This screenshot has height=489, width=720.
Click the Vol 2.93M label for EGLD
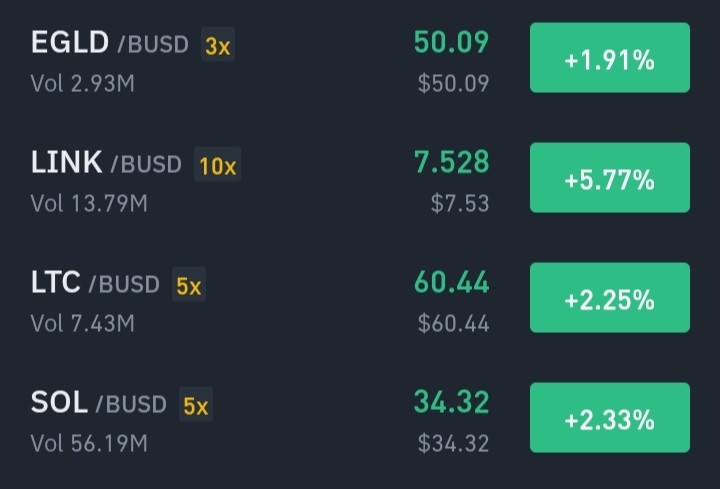tap(83, 84)
